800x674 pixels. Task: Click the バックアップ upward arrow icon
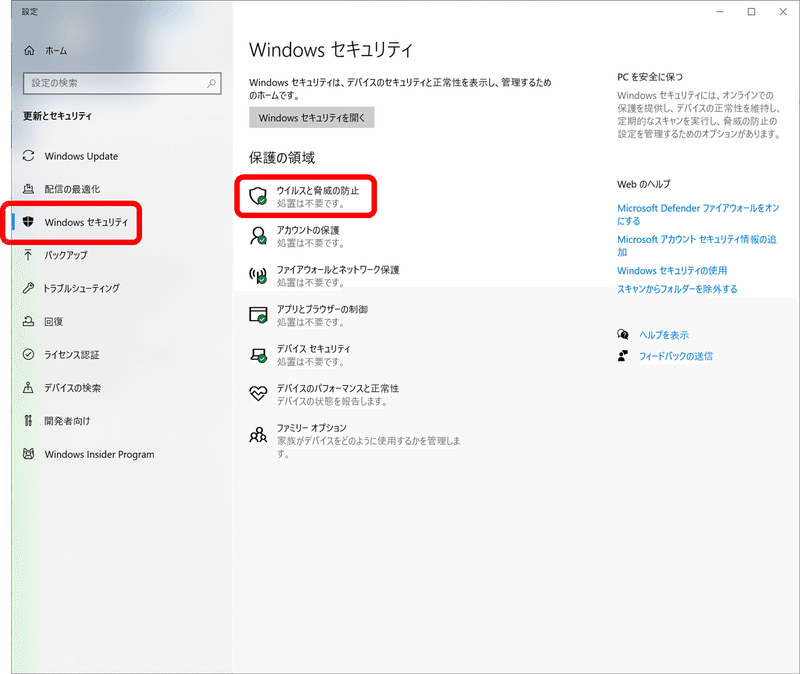pos(29,255)
